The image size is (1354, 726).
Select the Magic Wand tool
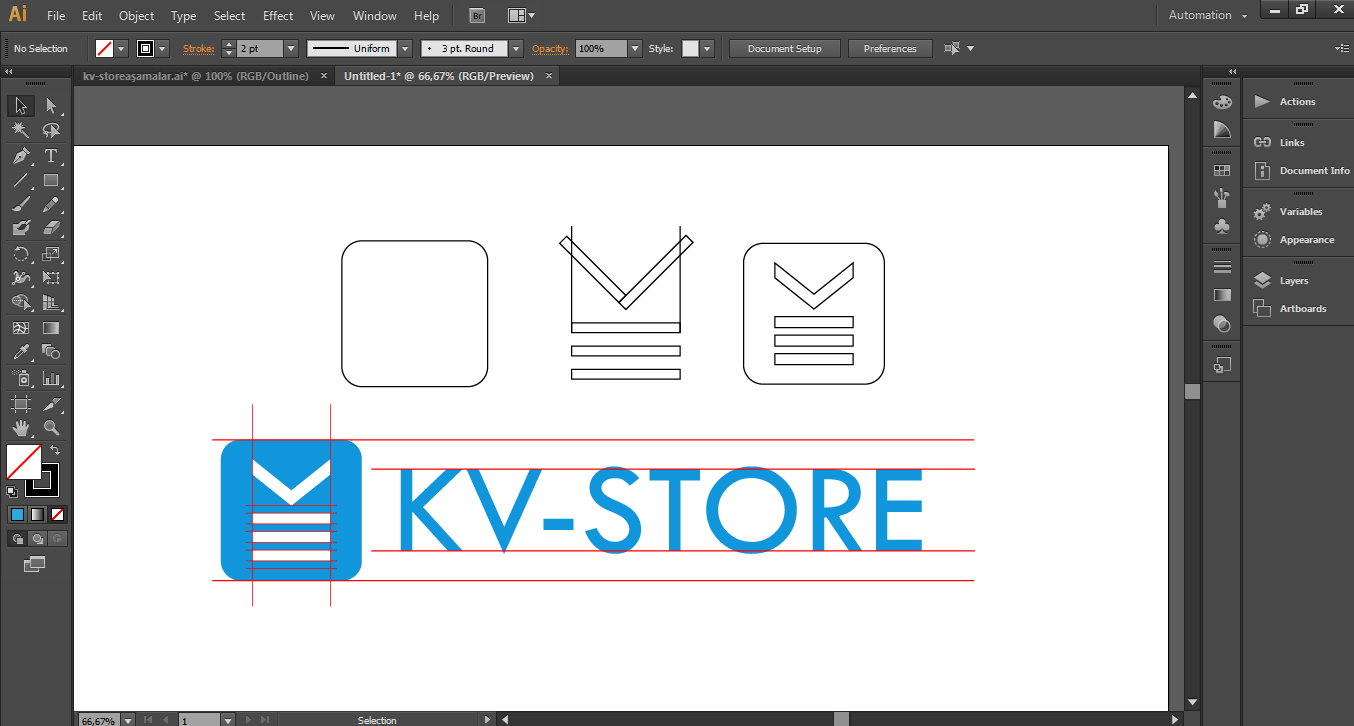(20, 130)
